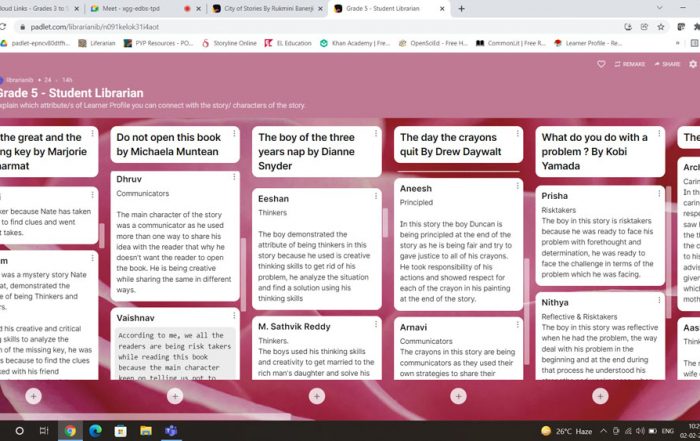Open PYP Resources bookmark
The height and width of the screenshot is (441, 700).
(x=159, y=43)
